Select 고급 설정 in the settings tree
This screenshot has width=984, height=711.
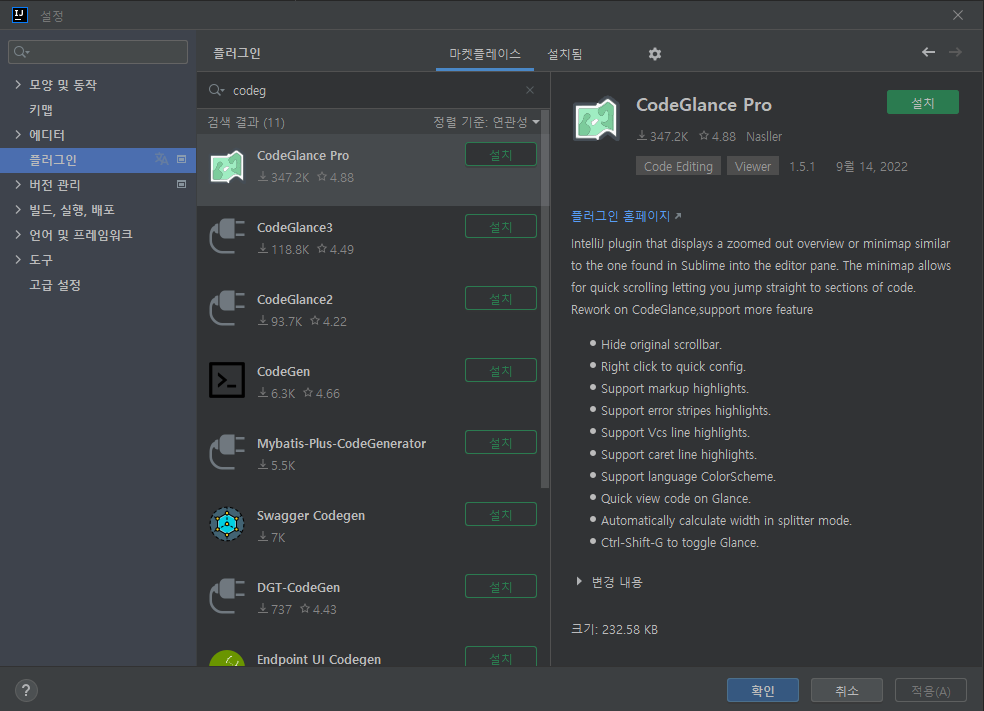(55, 285)
